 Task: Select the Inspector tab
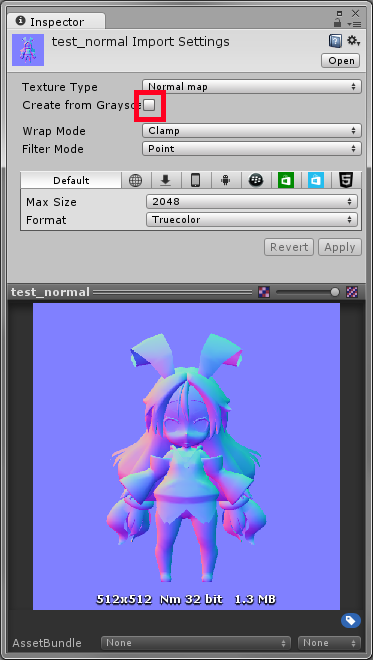pyautogui.click(x=56, y=21)
